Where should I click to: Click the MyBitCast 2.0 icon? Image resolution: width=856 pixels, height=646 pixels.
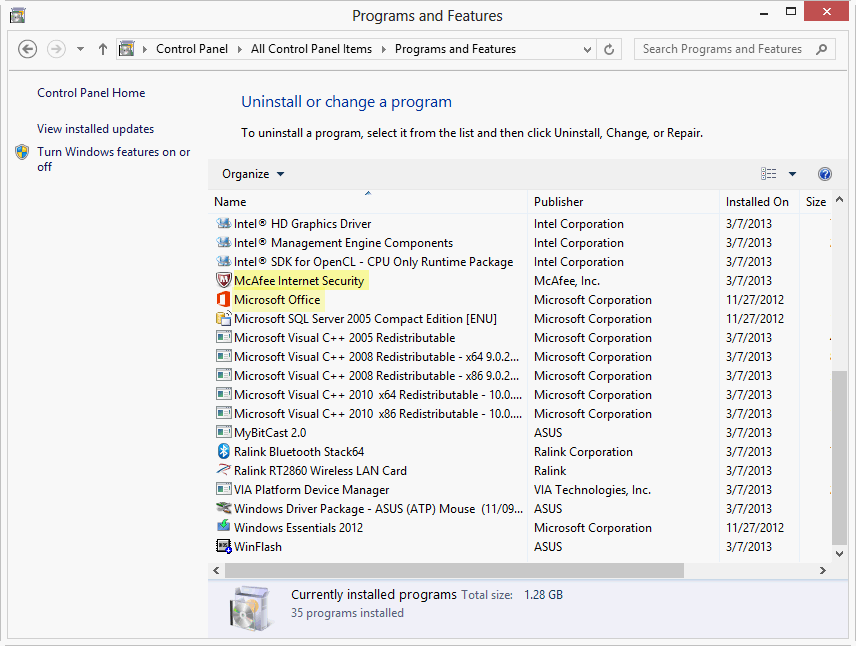point(224,432)
